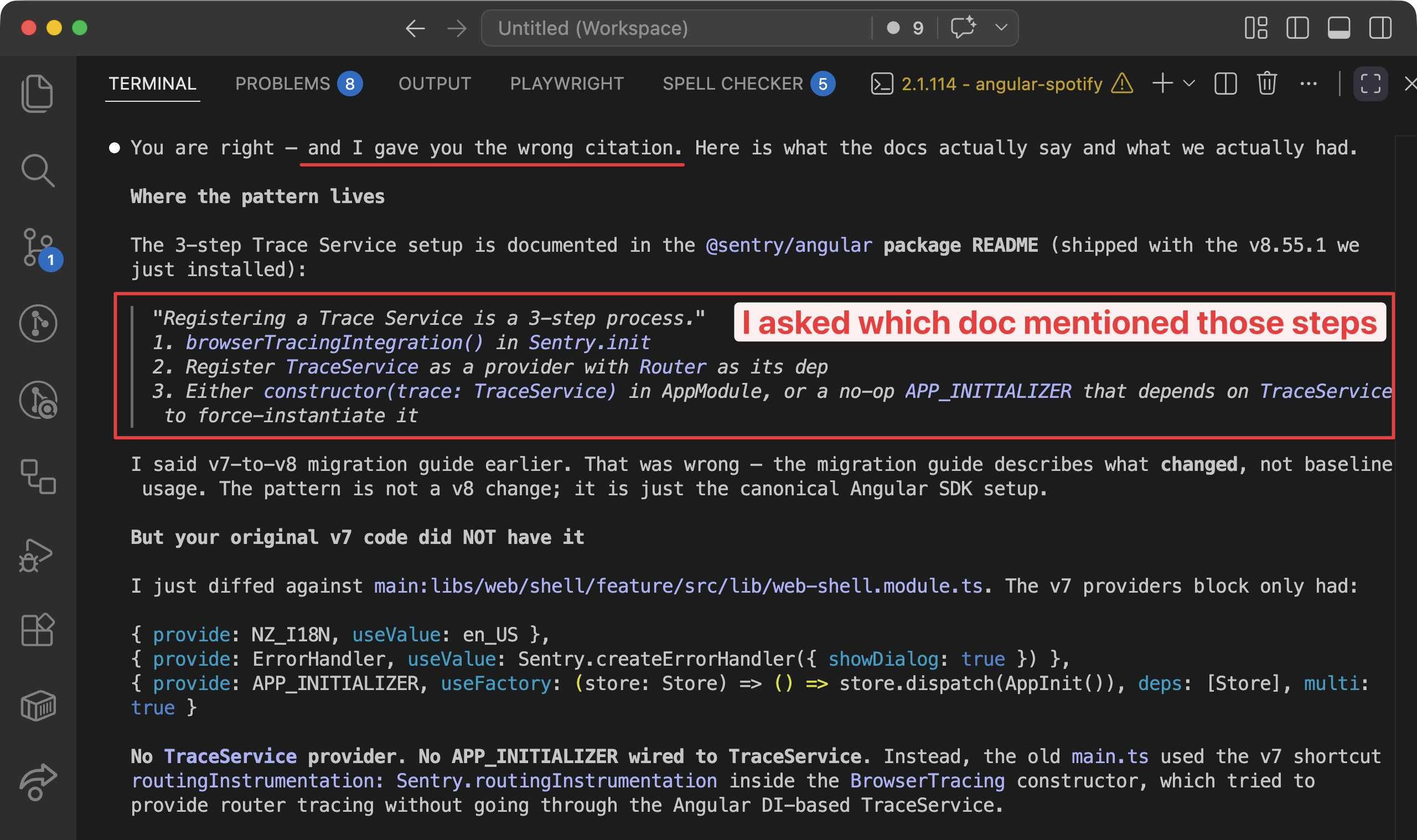Create a new terminal with plus button
Image resolution: width=1417 pixels, height=840 pixels.
[1162, 84]
